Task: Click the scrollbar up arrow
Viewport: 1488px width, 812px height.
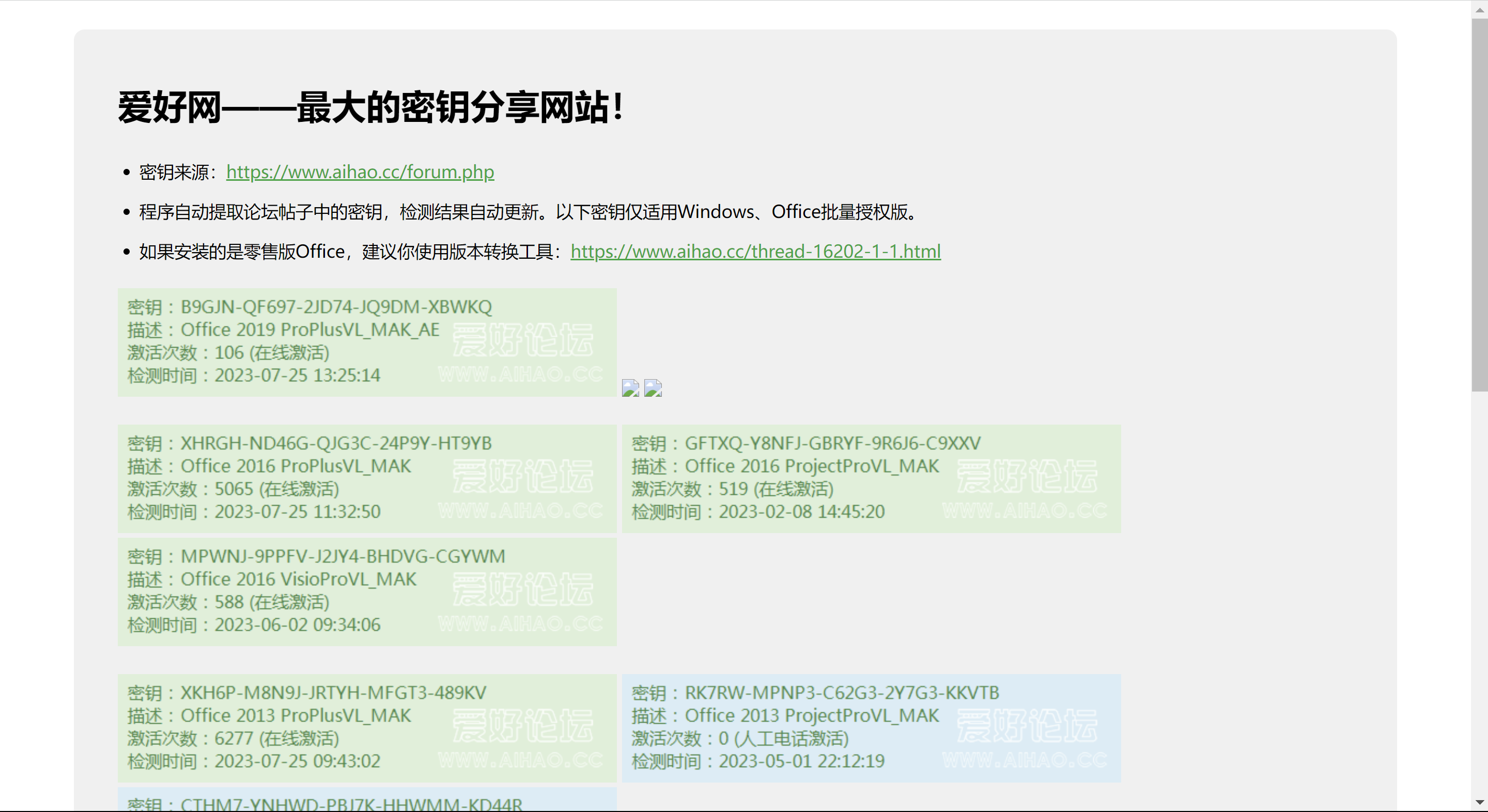Action: click(1479, 9)
